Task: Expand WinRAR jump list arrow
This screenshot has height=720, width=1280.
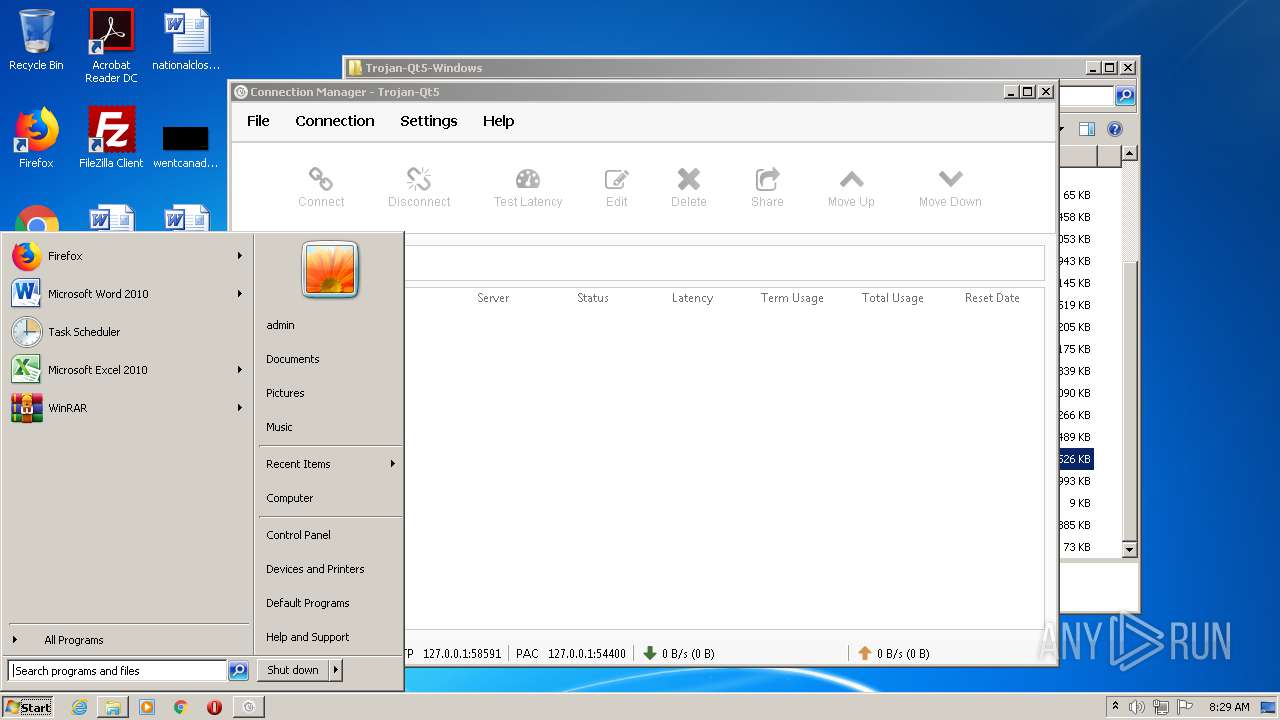Action: pos(240,408)
